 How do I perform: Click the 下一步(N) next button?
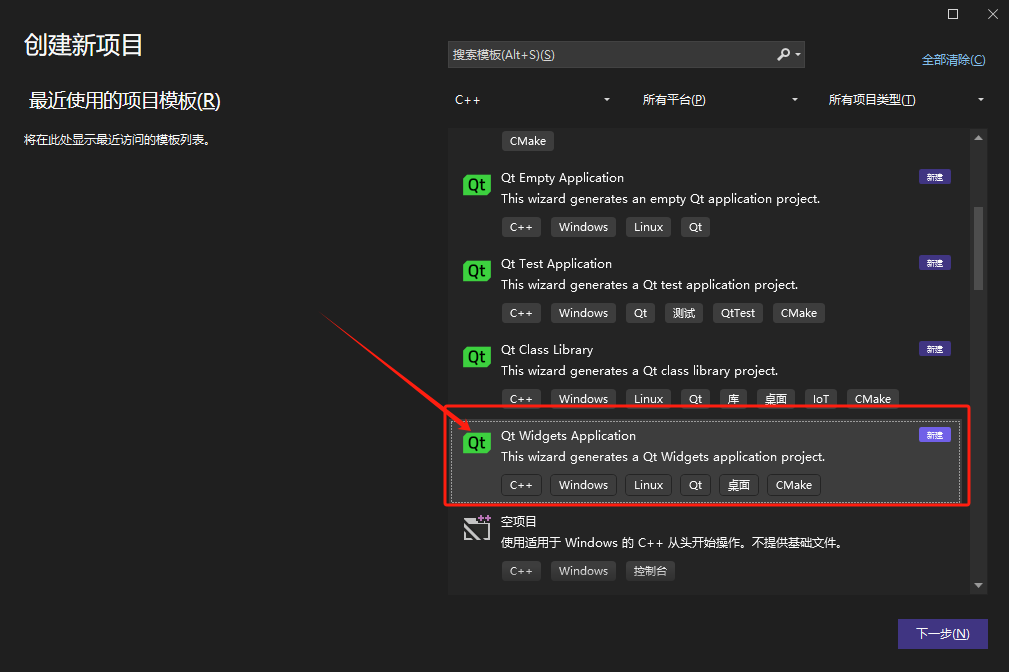[x=943, y=634]
